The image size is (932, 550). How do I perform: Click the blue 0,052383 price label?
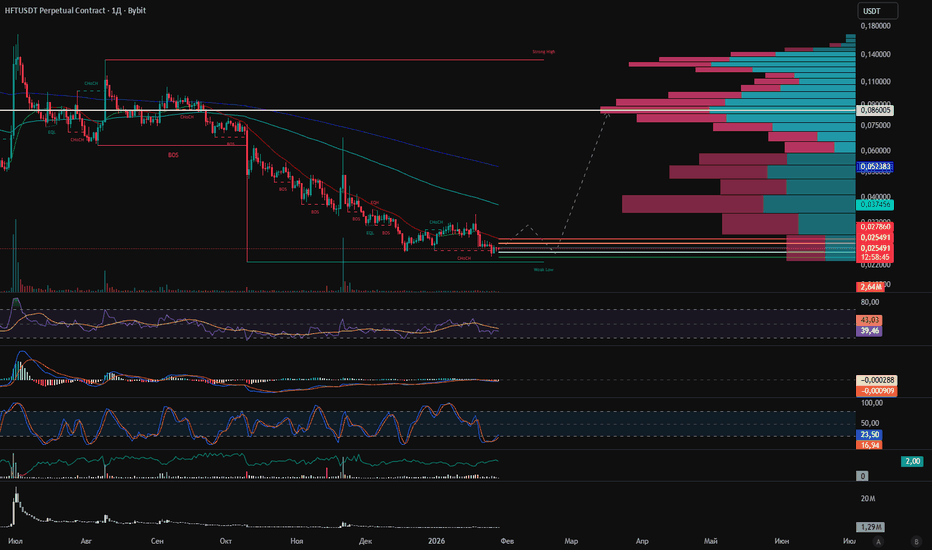pyautogui.click(x=875, y=166)
